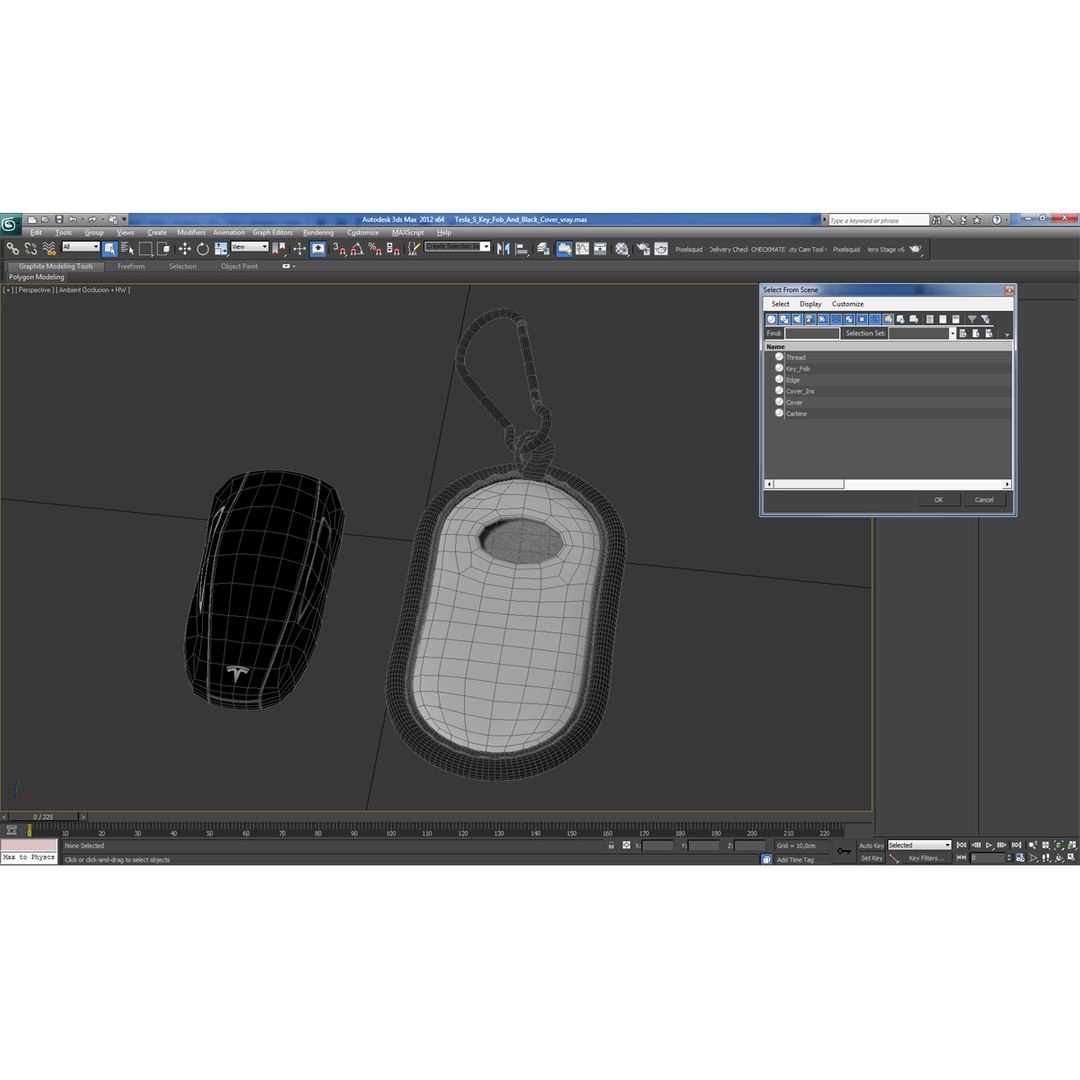Screen dimensions: 1080x1080
Task: Open the key mode Selected dropdown
Action: (919, 845)
